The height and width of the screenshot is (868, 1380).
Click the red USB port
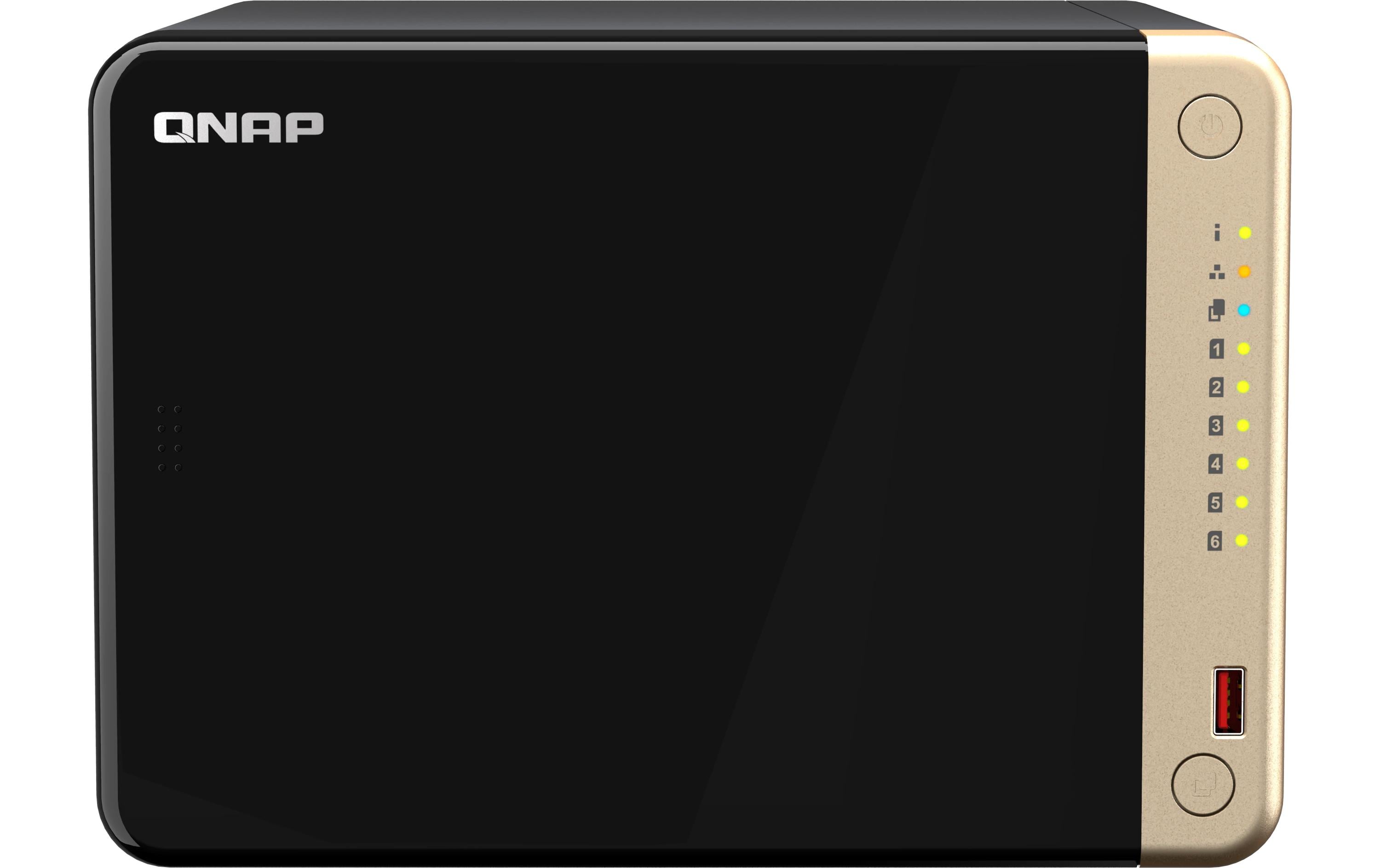pos(1228,702)
